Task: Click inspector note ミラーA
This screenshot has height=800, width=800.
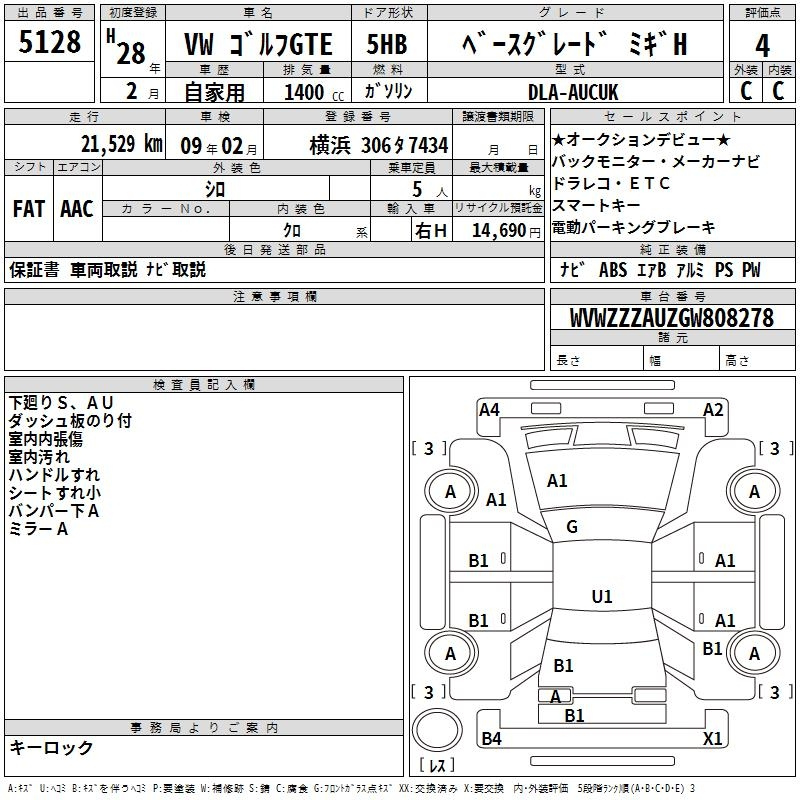Action: click(38, 529)
